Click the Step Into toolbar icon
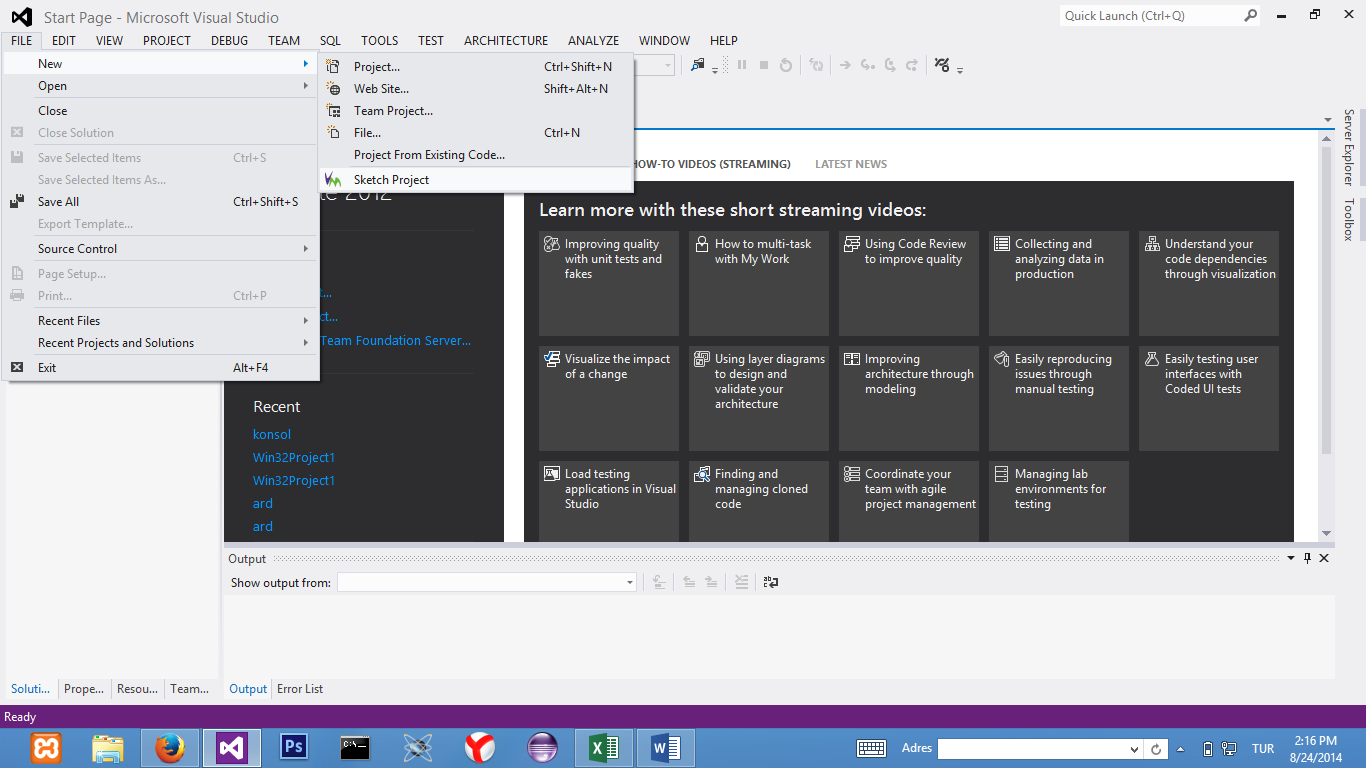The height and width of the screenshot is (768, 1366). point(868,65)
